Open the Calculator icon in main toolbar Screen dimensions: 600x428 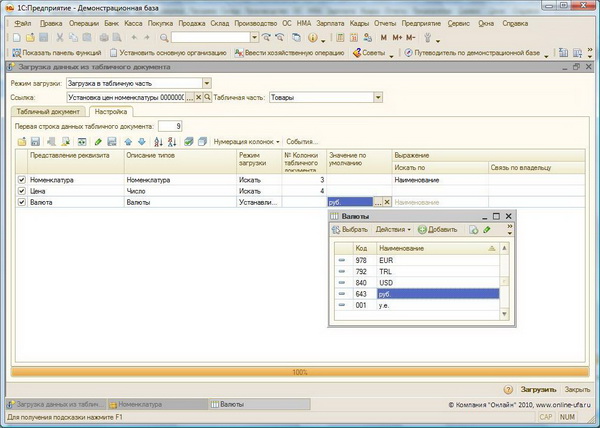tap(340, 37)
